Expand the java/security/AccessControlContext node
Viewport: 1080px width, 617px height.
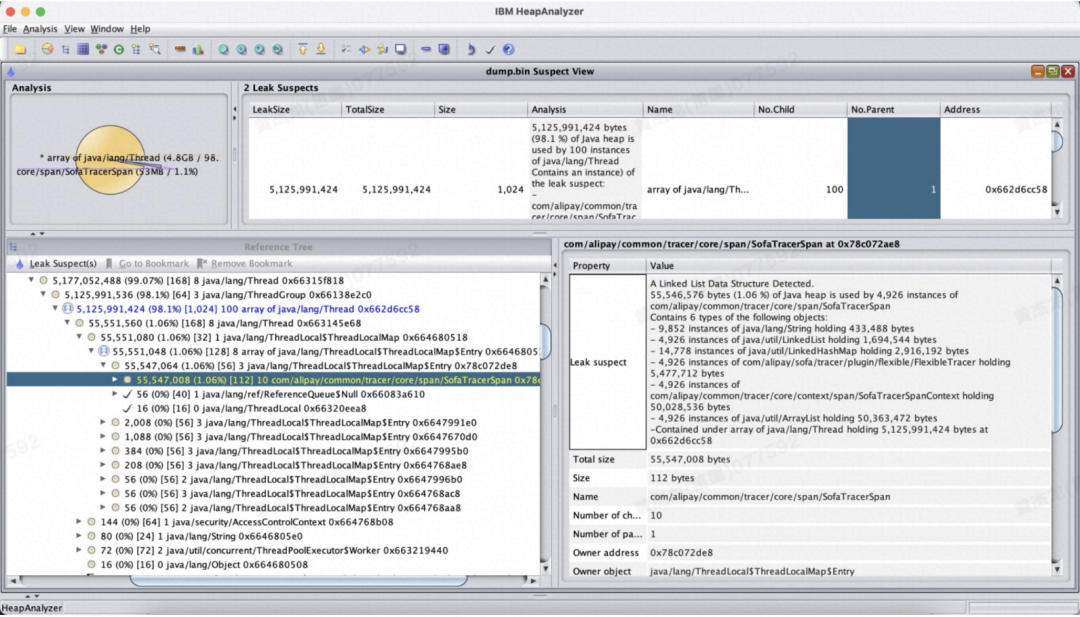click(x=79, y=522)
